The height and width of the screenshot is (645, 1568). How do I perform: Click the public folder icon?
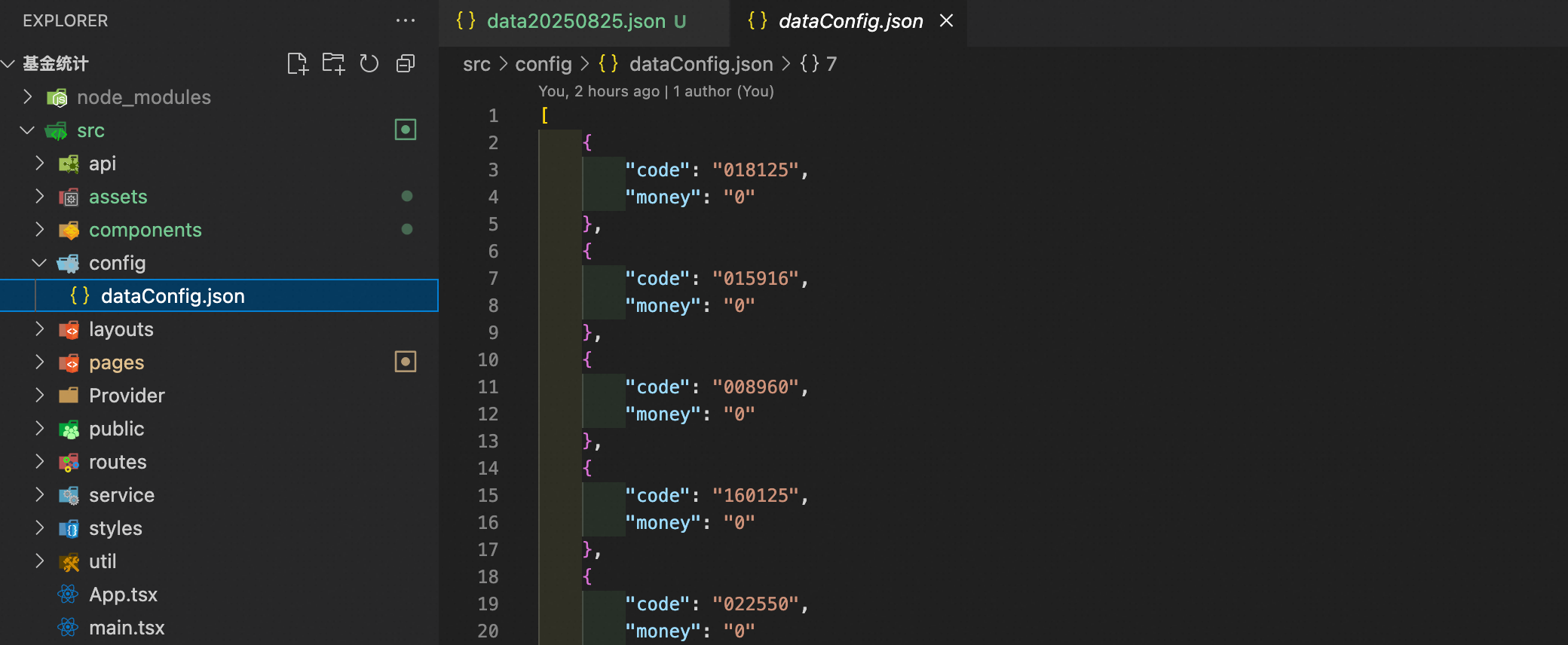69,429
